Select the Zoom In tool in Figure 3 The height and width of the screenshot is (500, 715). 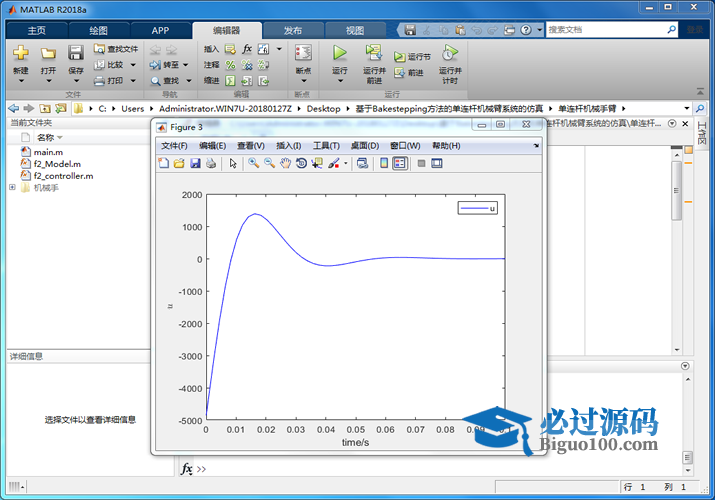pos(254,163)
